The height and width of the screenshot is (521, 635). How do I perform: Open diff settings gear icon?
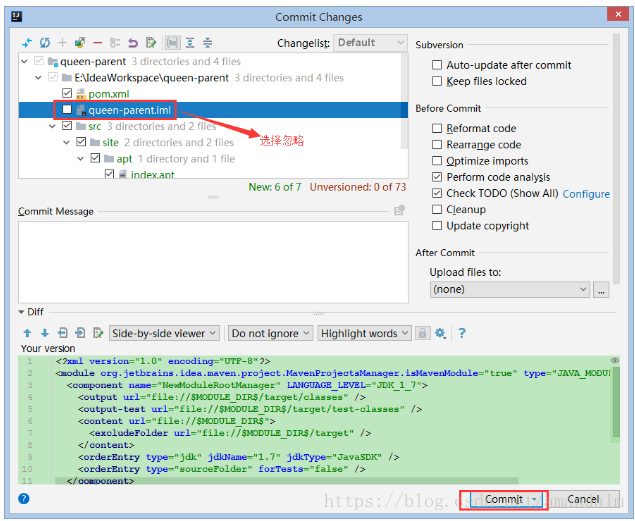440,334
